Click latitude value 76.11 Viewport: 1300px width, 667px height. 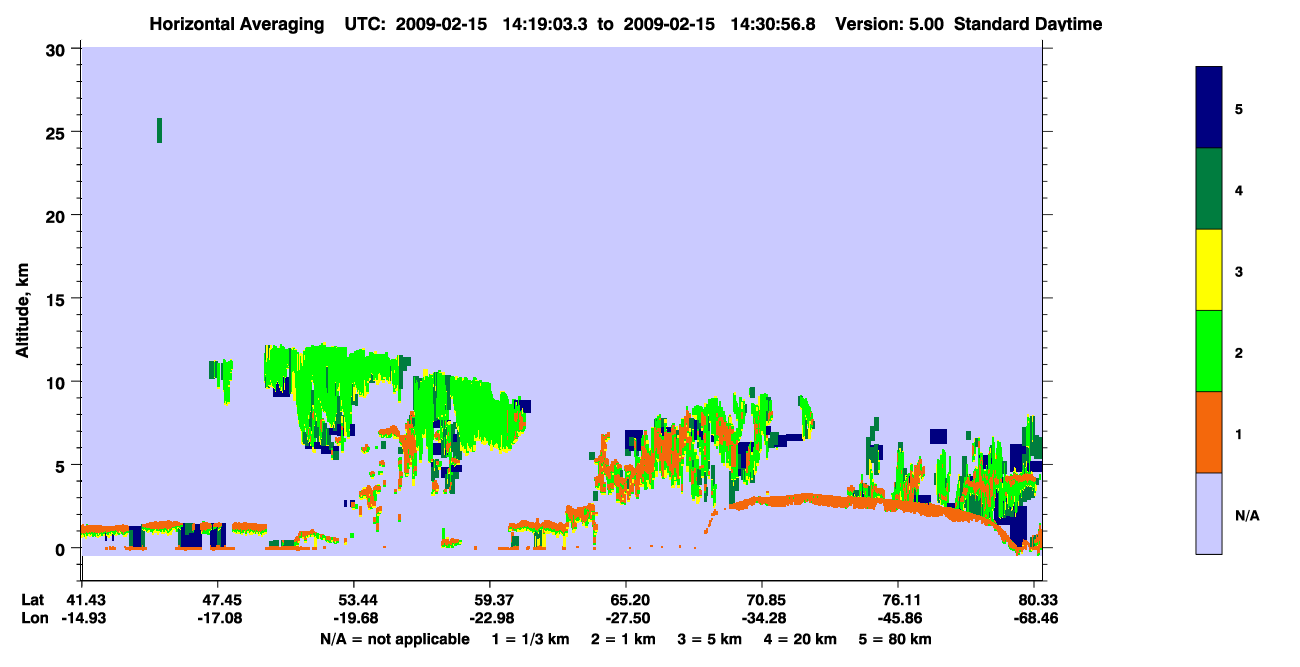point(898,600)
